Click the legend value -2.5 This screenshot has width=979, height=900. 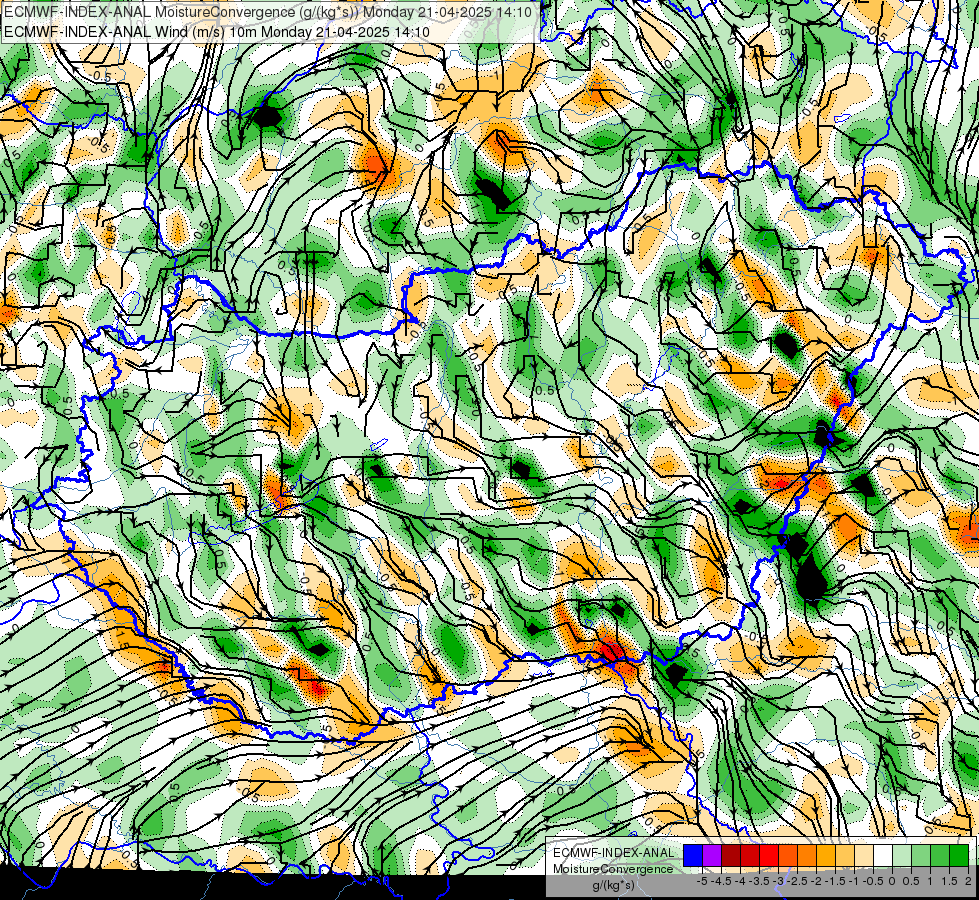point(798,881)
